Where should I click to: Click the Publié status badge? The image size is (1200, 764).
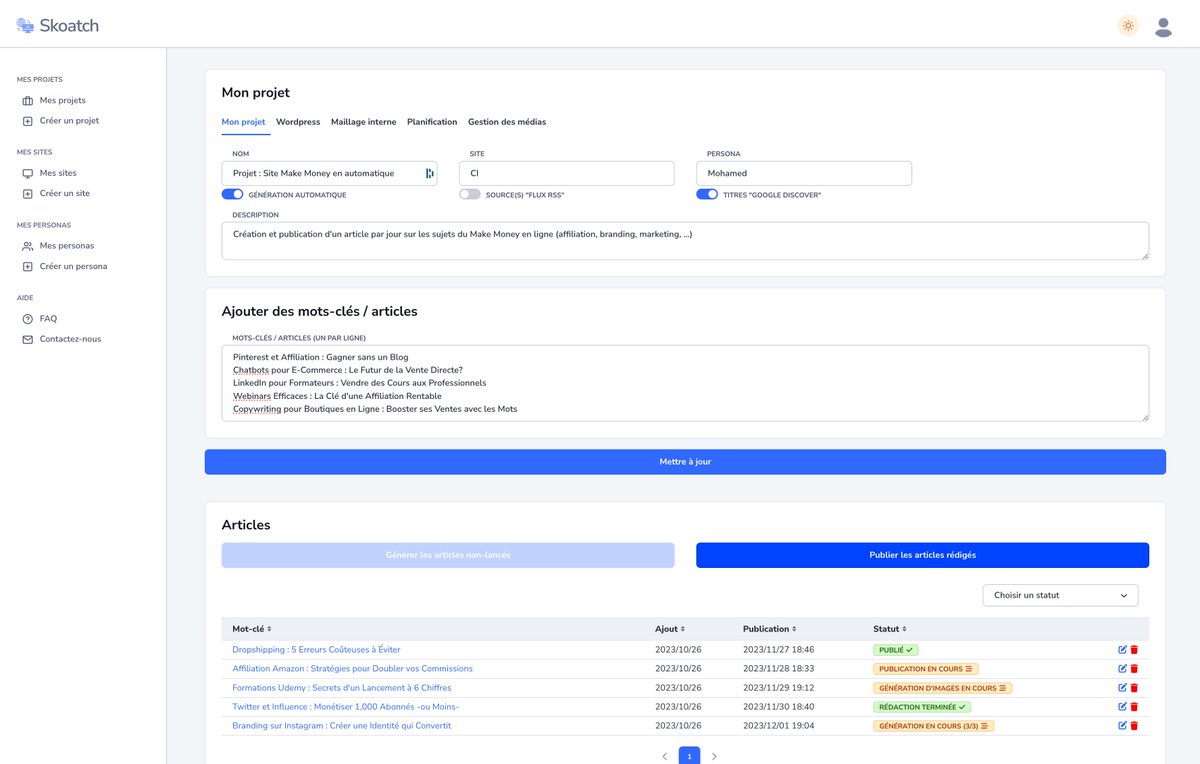896,650
